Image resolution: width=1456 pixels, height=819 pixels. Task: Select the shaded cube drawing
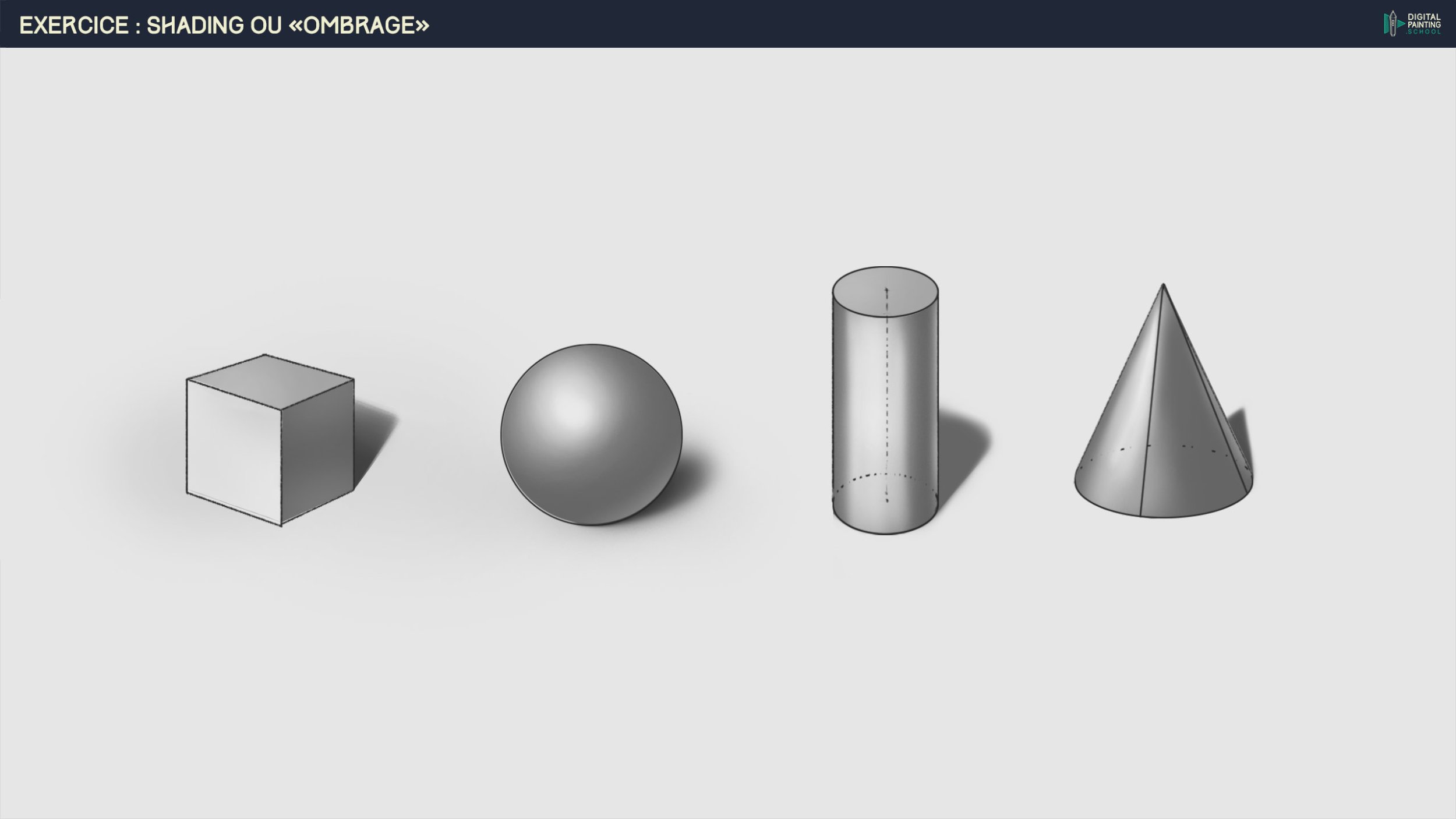click(x=270, y=440)
